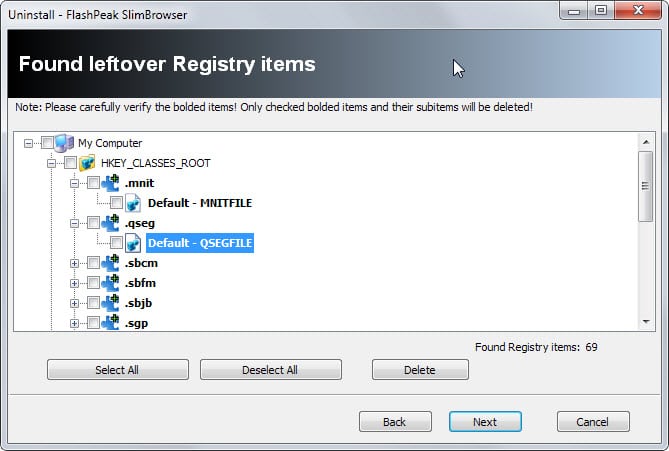Screen dimensions: 669x451
Task: Enable the .sbjb key checkbox
Action: 93,303
